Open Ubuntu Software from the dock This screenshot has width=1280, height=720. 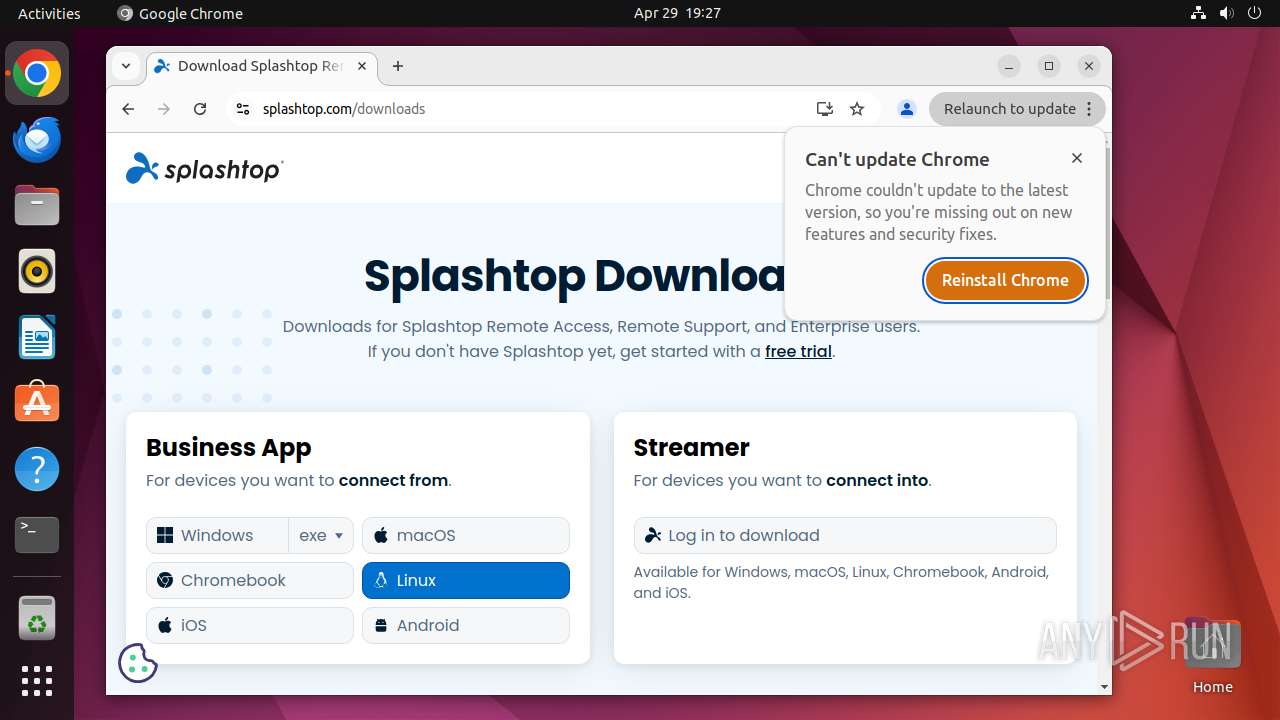point(37,403)
